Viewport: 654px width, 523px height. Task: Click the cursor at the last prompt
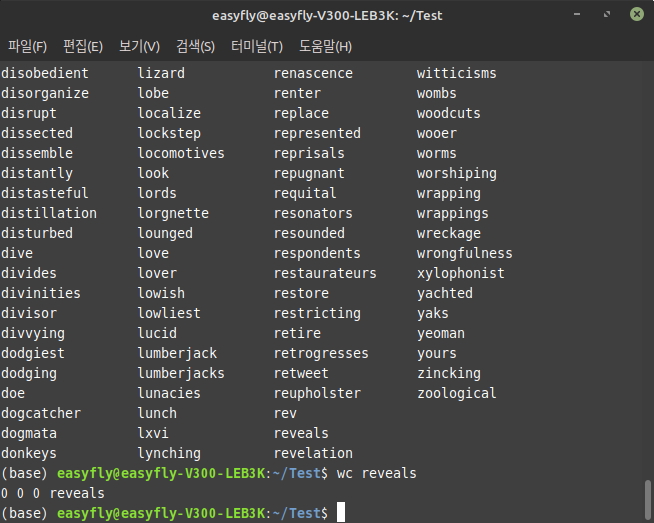[341, 512]
